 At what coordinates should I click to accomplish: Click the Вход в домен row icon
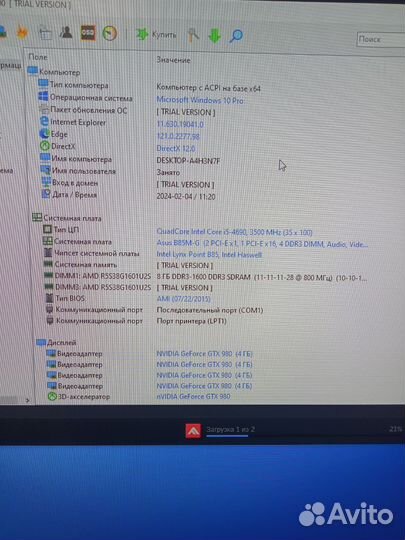46,181
